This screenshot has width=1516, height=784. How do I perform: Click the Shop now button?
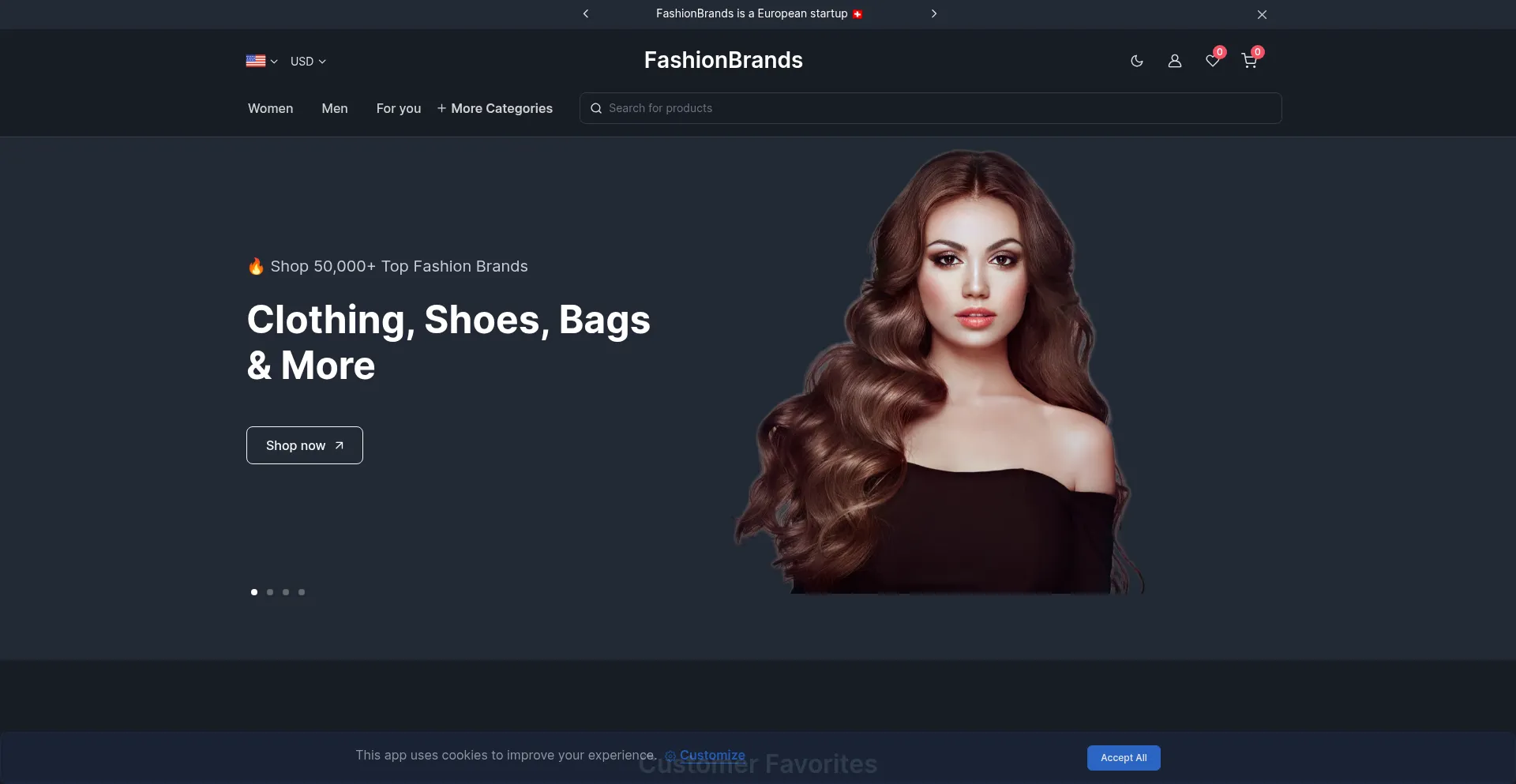point(305,445)
